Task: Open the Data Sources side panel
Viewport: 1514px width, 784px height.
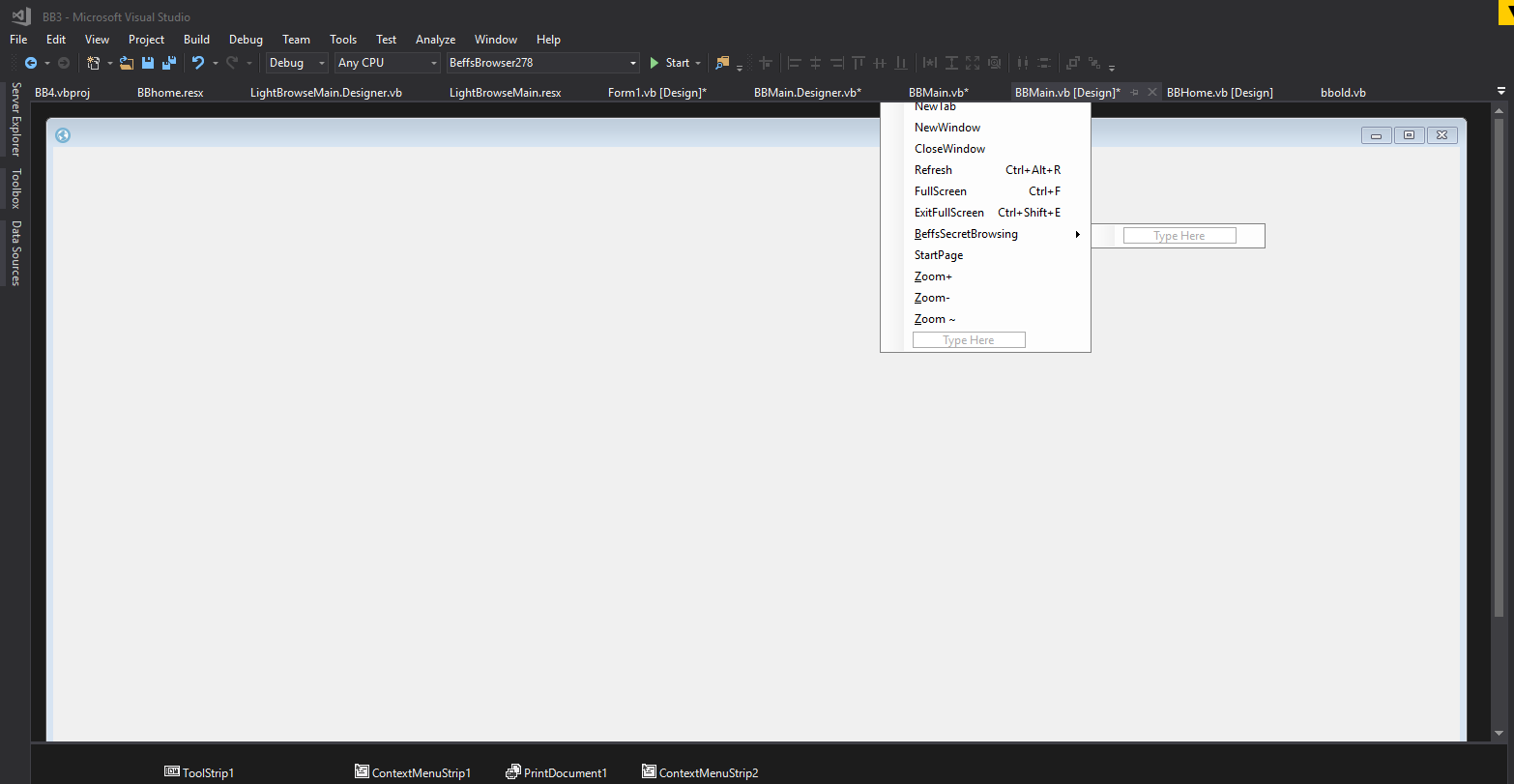Action: 15,253
